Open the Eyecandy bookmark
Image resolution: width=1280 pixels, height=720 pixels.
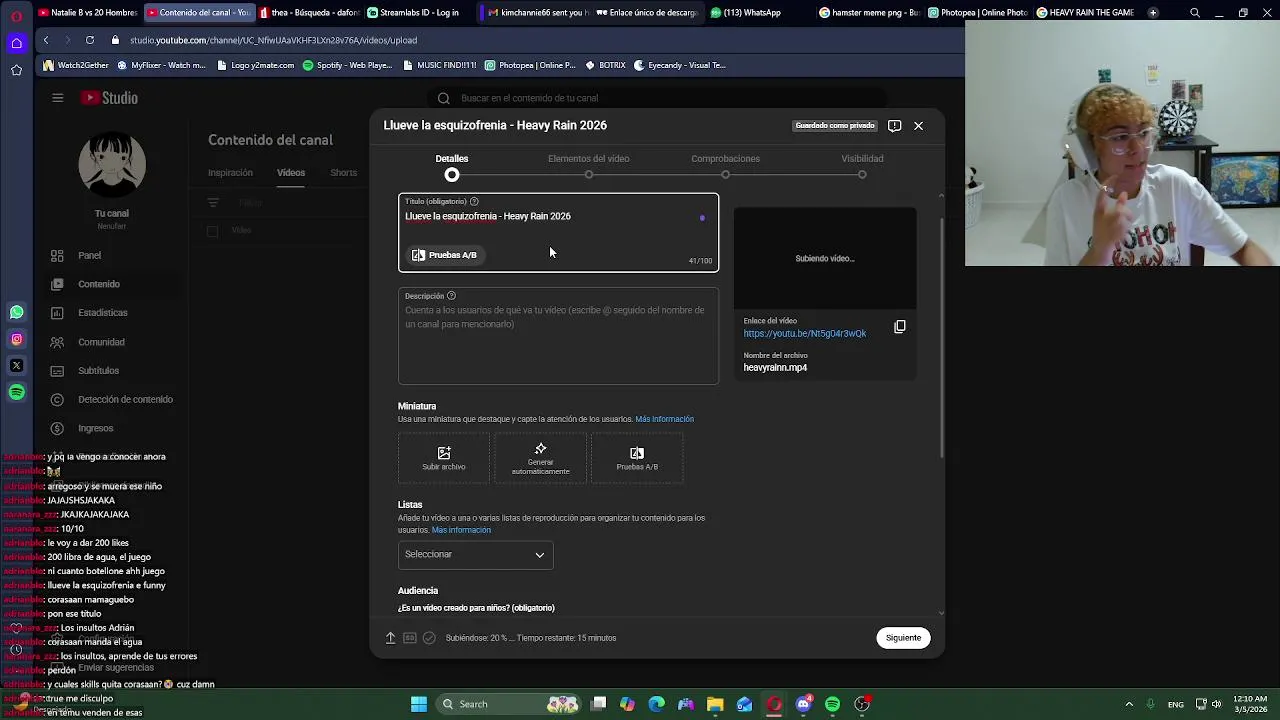click(679, 65)
